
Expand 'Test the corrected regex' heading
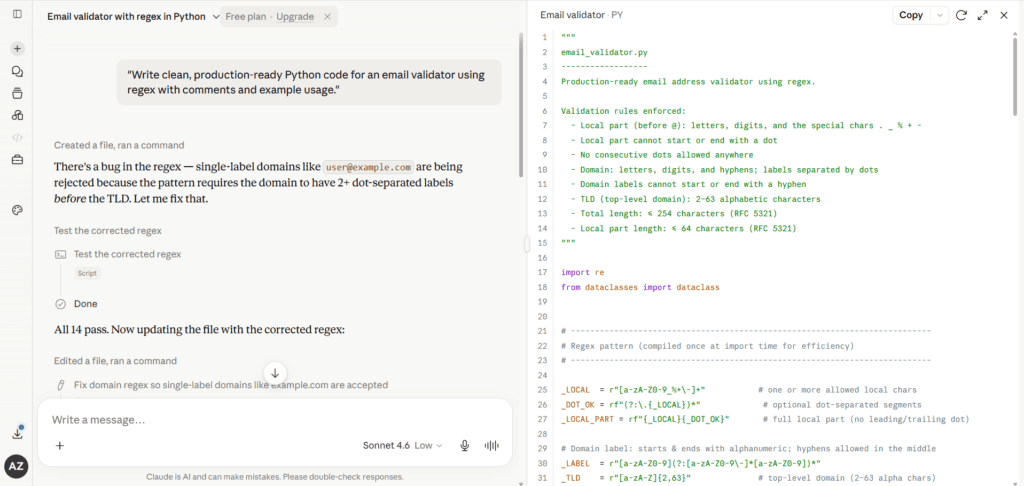(108, 231)
